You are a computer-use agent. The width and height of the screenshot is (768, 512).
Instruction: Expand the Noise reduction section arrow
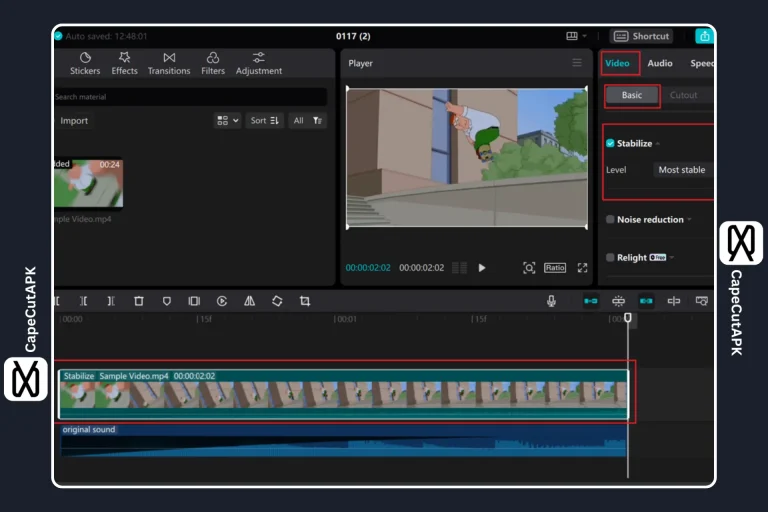coord(689,219)
